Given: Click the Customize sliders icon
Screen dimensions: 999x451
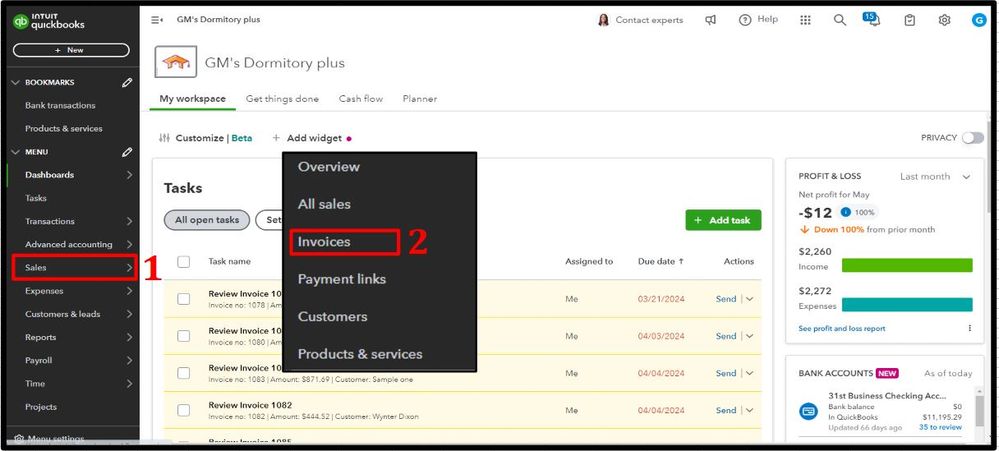Looking at the screenshot, I should (x=164, y=138).
